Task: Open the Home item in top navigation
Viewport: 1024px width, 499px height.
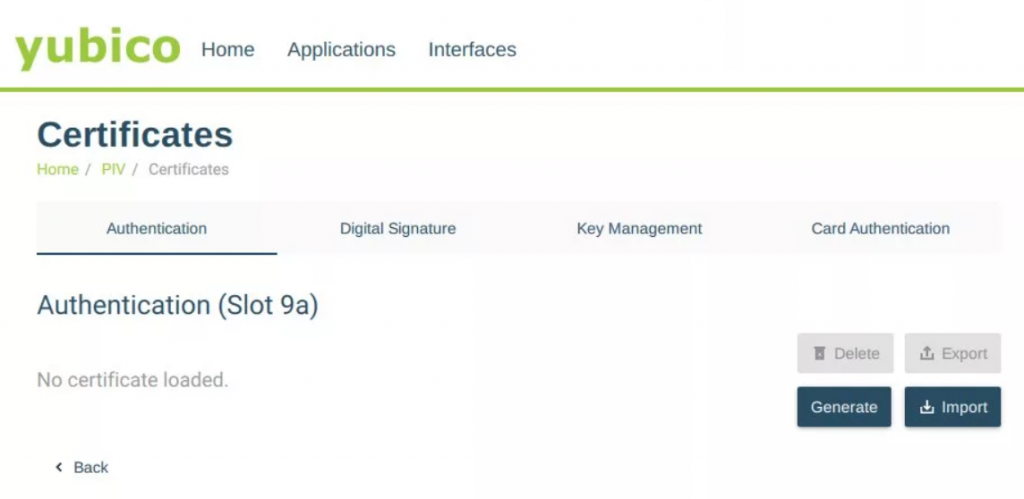Action: [x=228, y=50]
